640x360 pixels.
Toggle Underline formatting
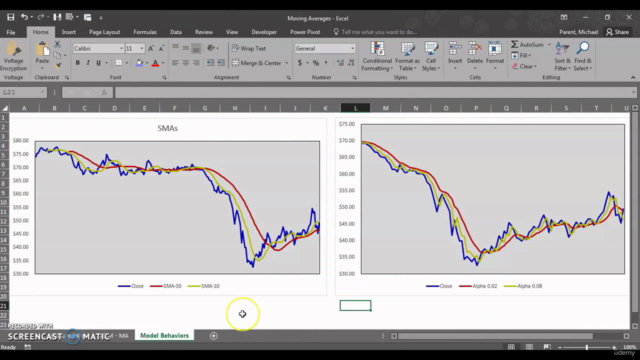click(x=98, y=63)
